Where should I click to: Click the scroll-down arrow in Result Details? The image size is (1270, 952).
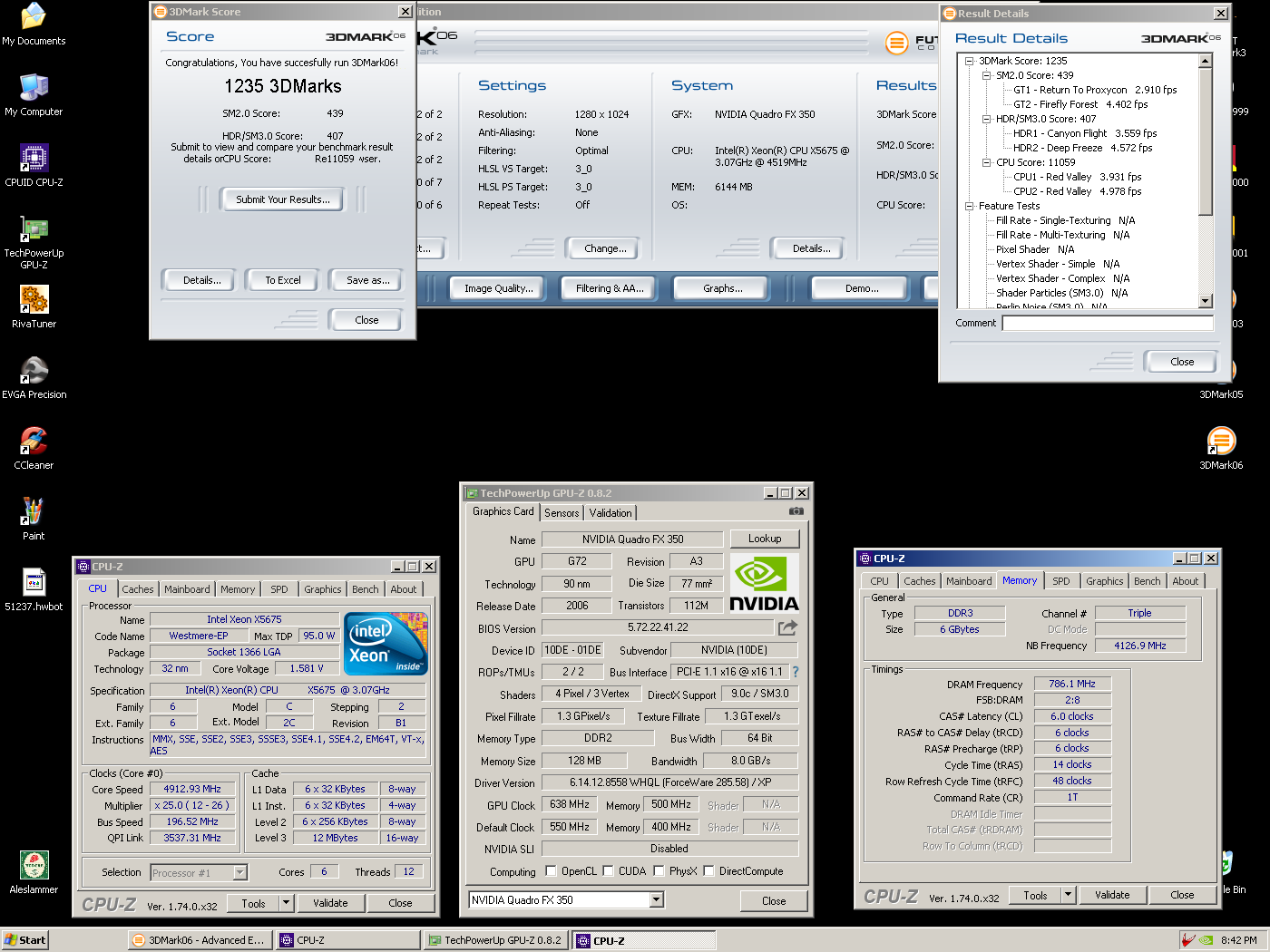coord(1206,301)
